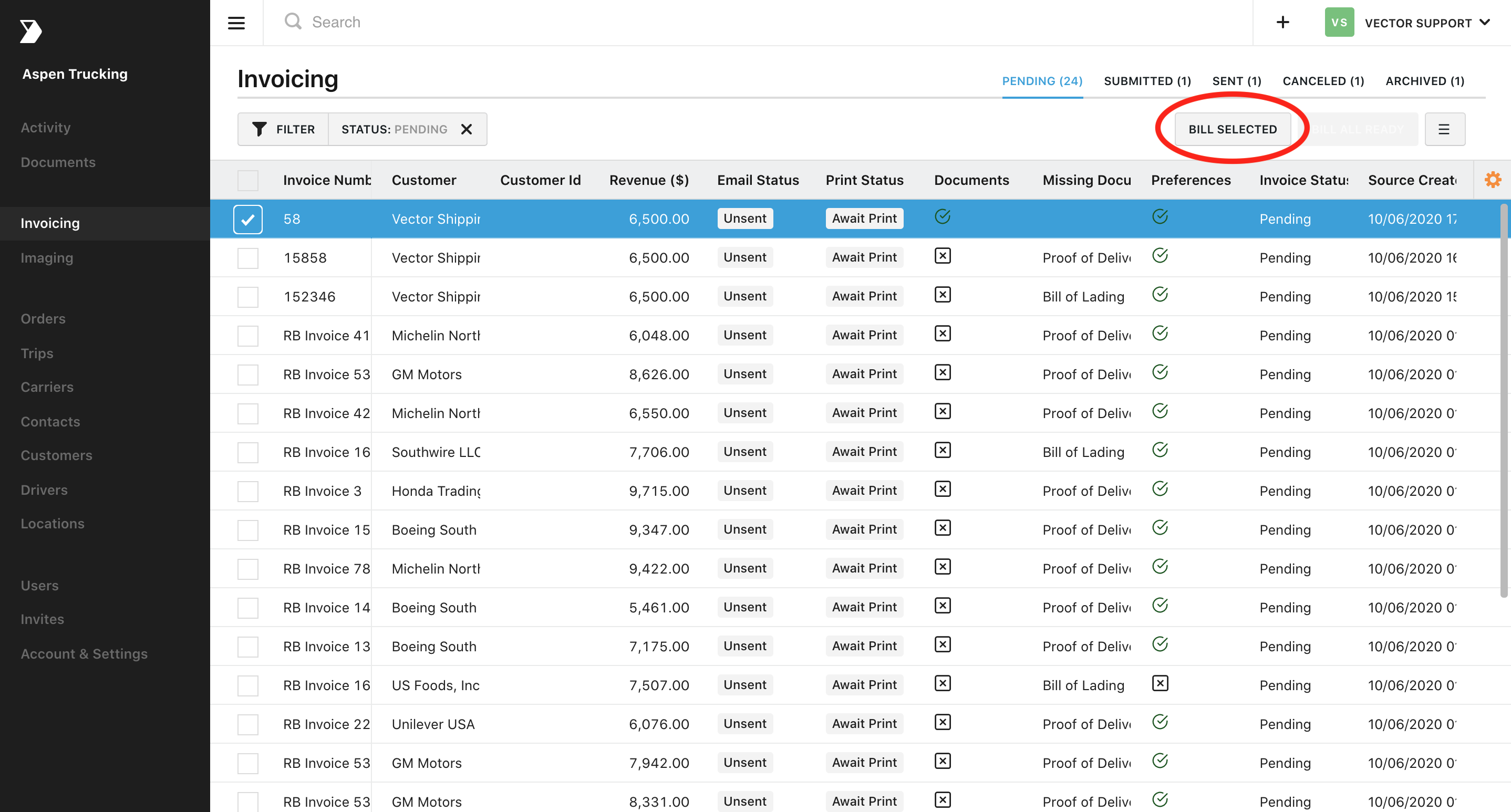Click the Bill All Ready button
This screenshot has width=1511, height=812.
coord(1358,129)
